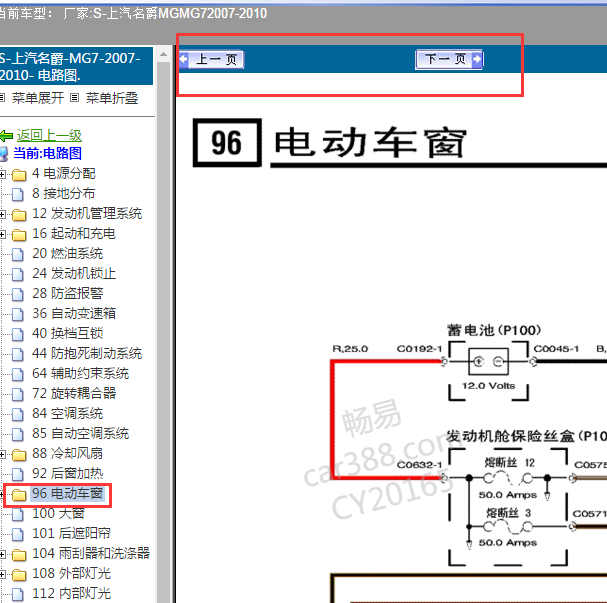
Task: Open the 85 自动空调系统 diagram
Action: tap(81, 433)
